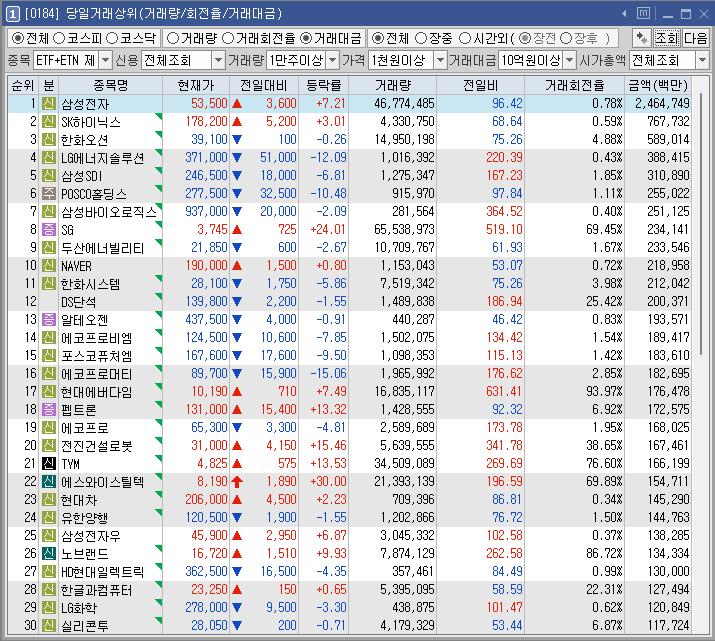Click the 전일비 column header
This screenshot has height=641, width=715.
(x=480, y=85)
